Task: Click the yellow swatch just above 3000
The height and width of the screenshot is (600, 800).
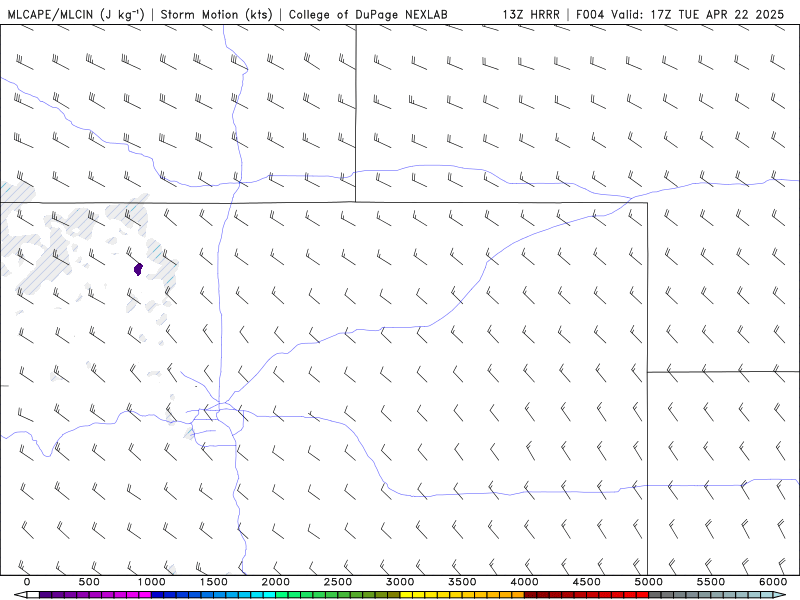Action: click(x=406, y=594)
